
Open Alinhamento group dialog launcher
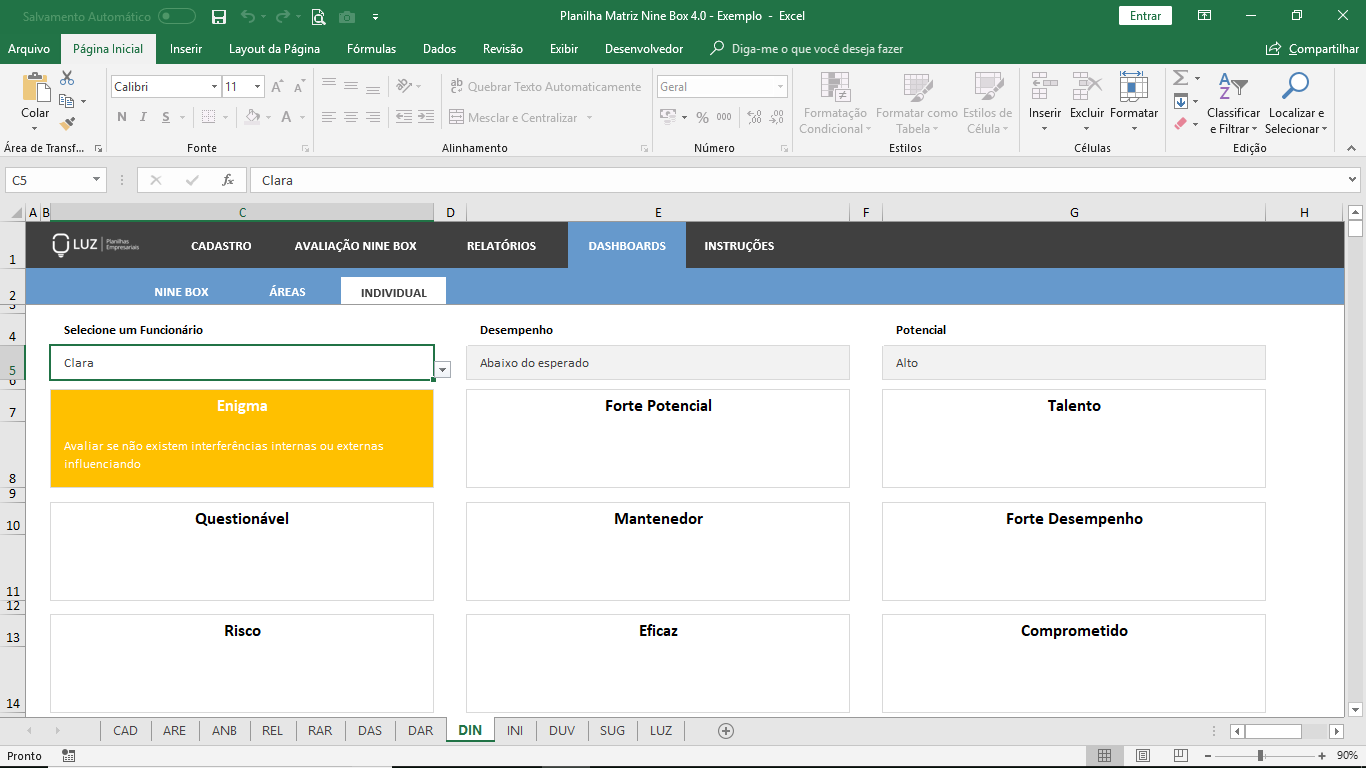(x=643, y=148)
